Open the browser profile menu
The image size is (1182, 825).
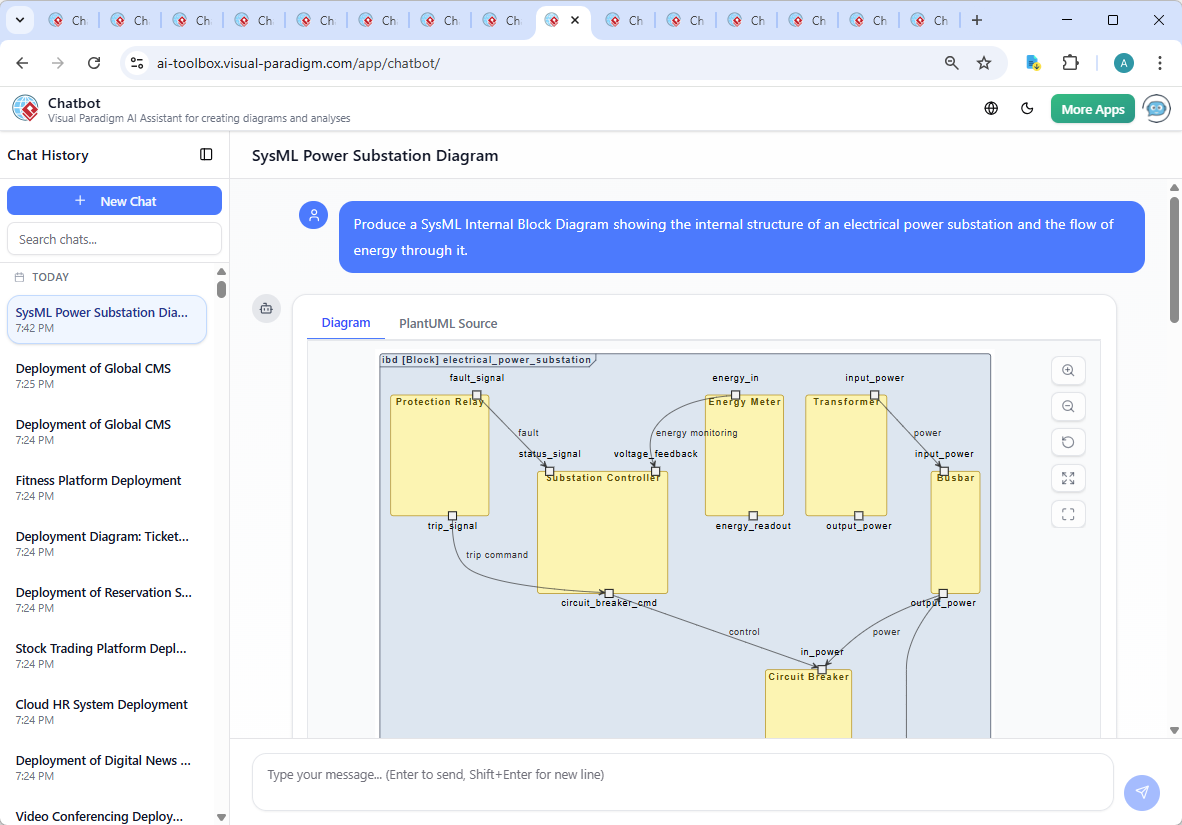1123,62
